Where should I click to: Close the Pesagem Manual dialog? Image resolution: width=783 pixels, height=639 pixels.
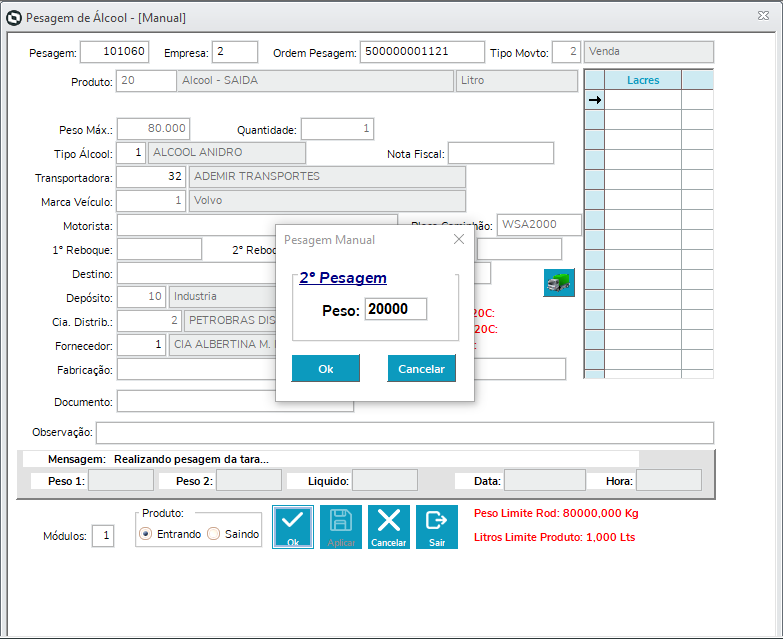pyautogui.click(x=459, y=239)
